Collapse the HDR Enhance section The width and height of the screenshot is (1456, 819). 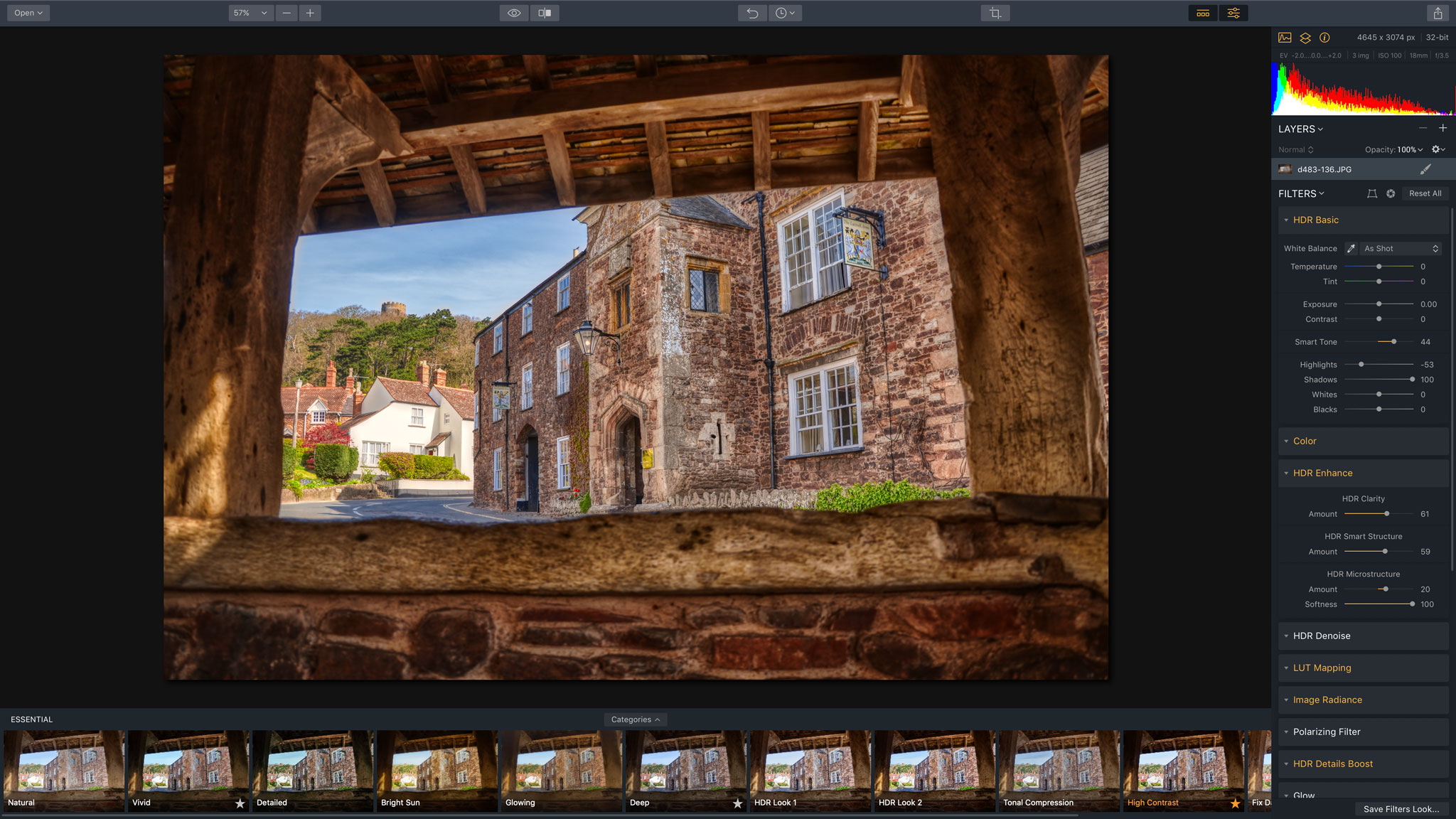(x=1286, y=473)
